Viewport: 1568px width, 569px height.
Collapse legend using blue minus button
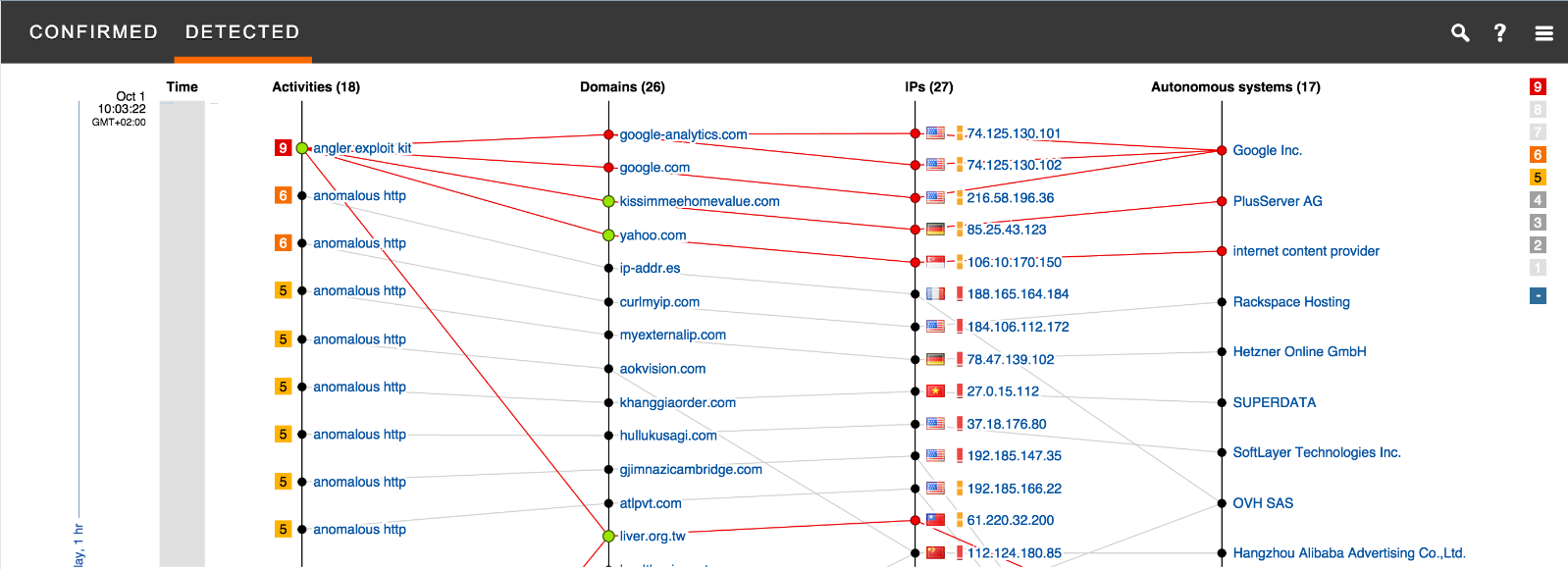coord(1538,295)
